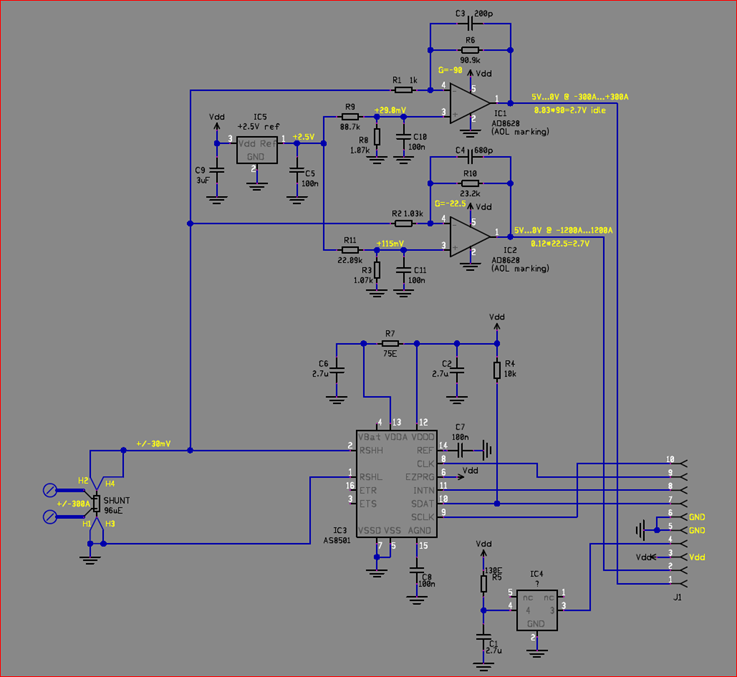
Task: Select pull-up resistor R4 10k
Action: (x=496, y=371)
